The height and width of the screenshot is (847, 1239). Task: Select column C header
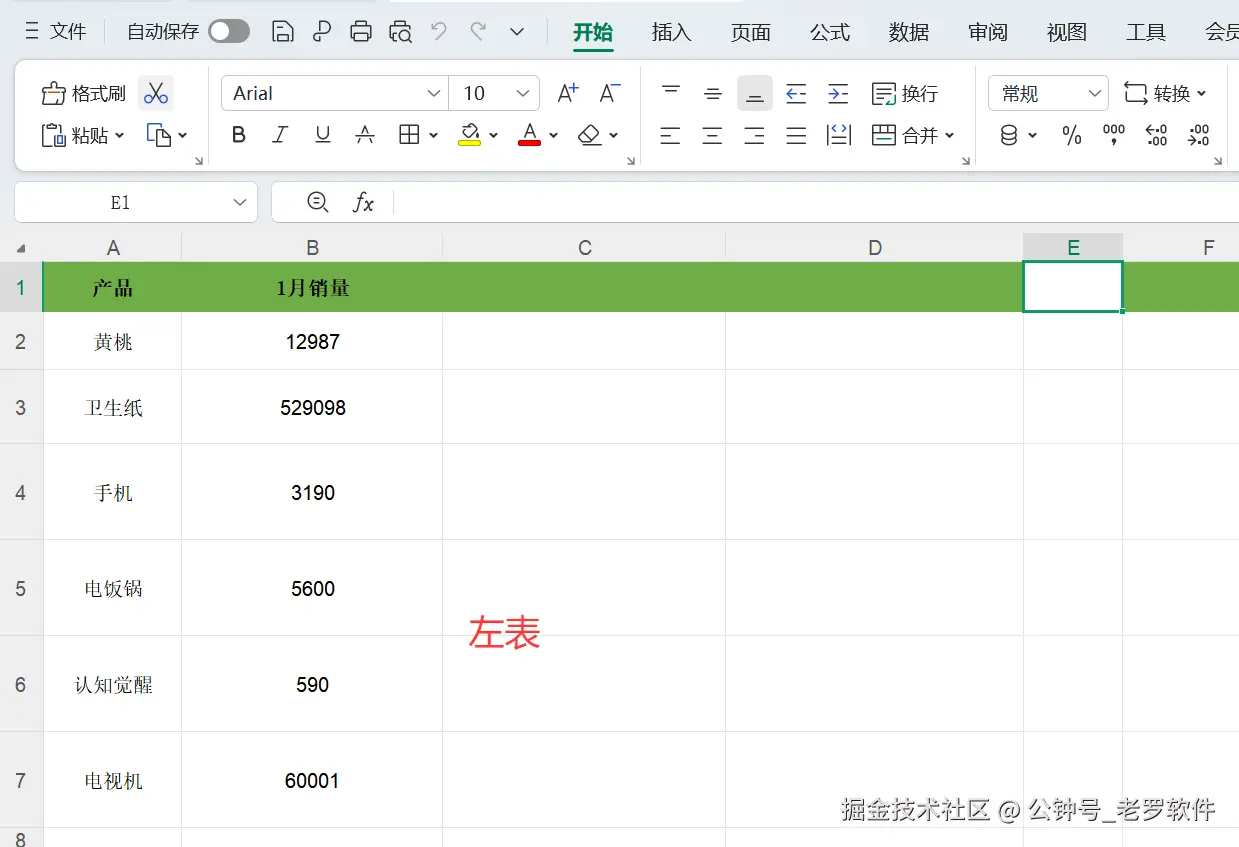coord(584,248)
